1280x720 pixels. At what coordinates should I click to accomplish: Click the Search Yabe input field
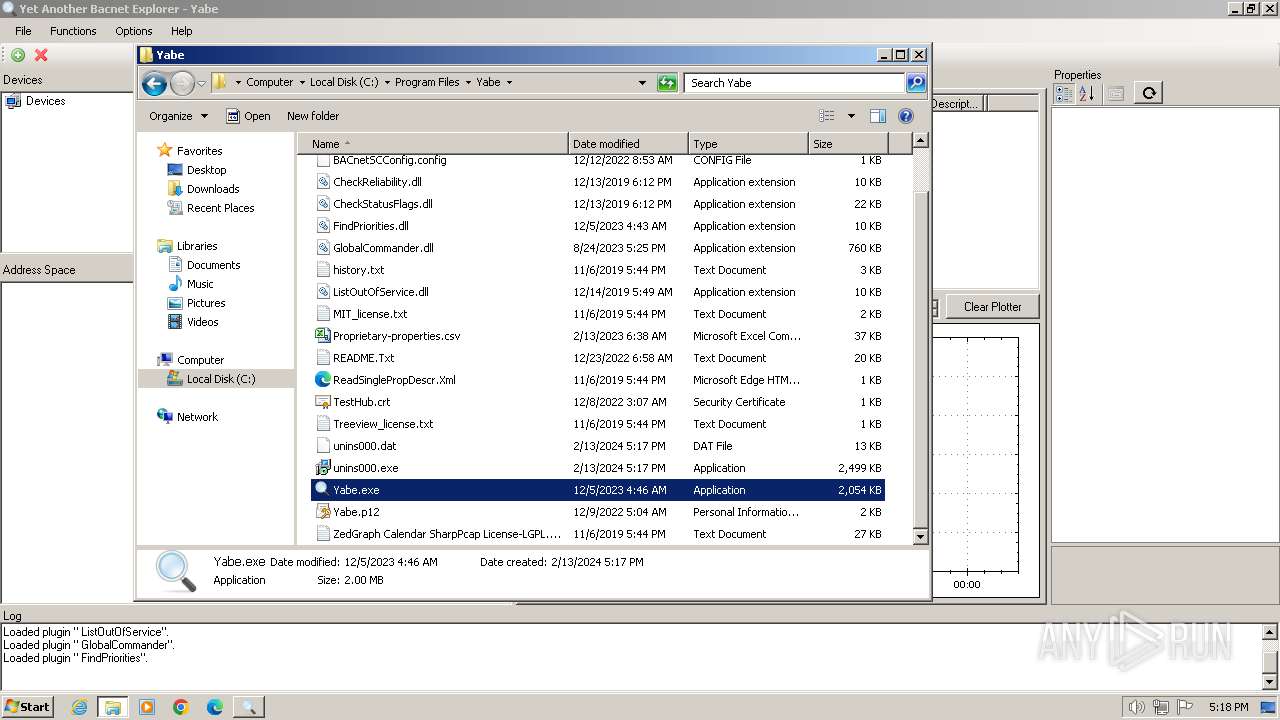(795, 83)
